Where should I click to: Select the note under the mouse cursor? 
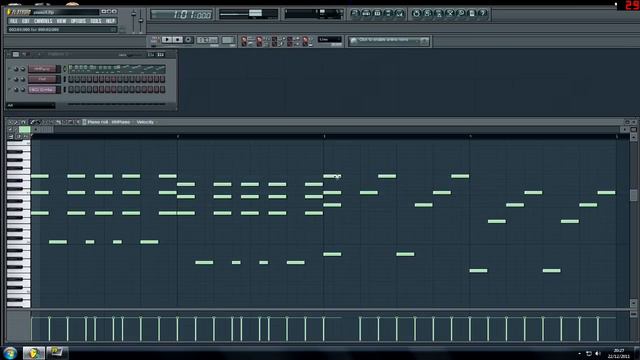pos(332,176)
